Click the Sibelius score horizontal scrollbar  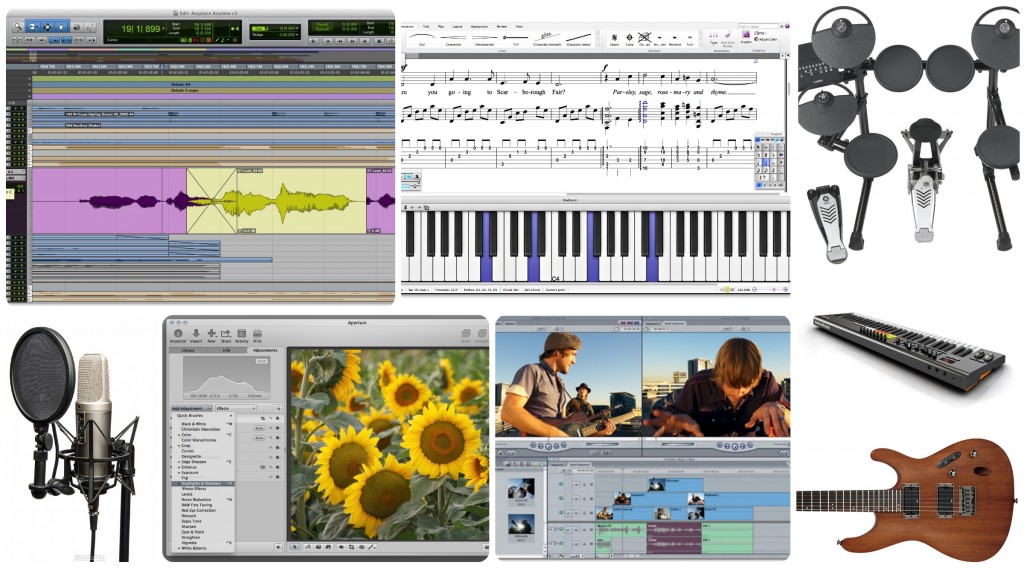pyautogui.click(x=673, y=194)
